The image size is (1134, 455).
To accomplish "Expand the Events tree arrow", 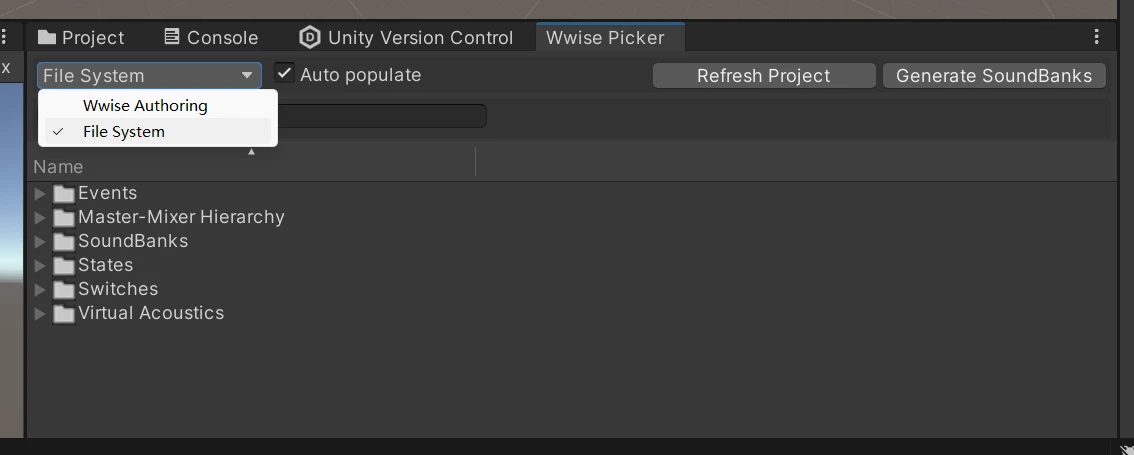I will 40,193.
